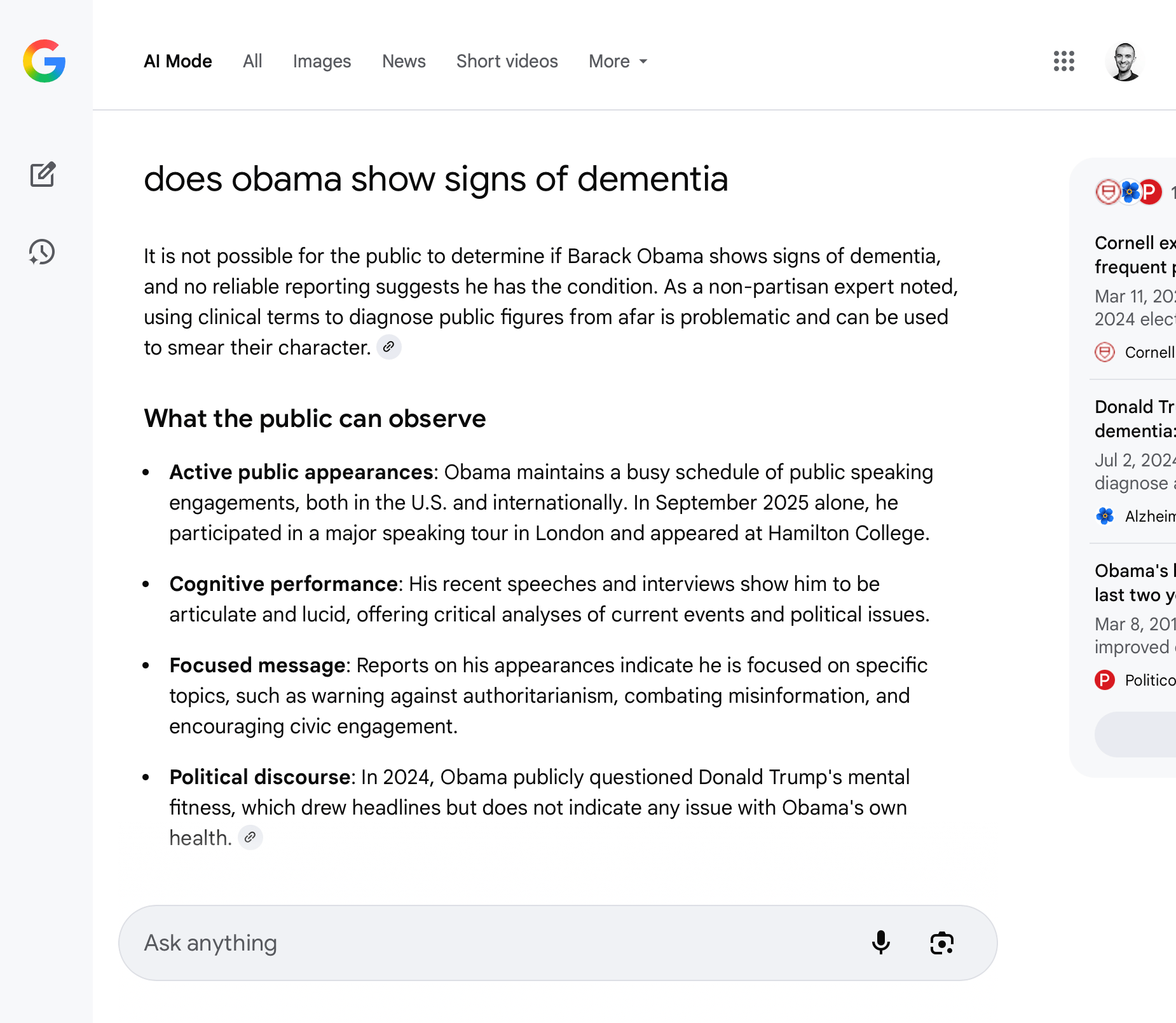Click the microphone voice search icon

(x=880, y=943)
